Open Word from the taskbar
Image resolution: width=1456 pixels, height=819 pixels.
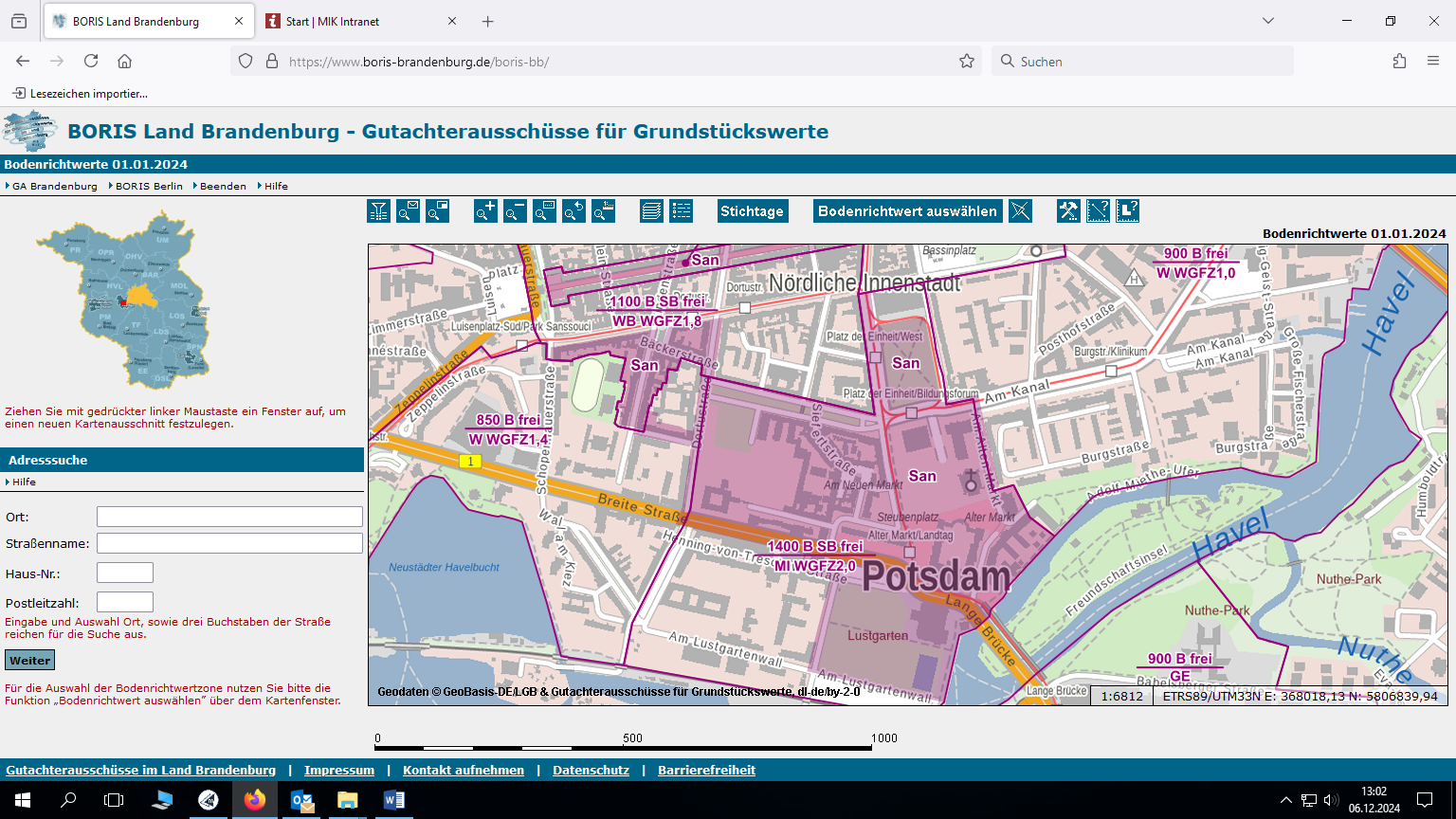coord(394,800)
